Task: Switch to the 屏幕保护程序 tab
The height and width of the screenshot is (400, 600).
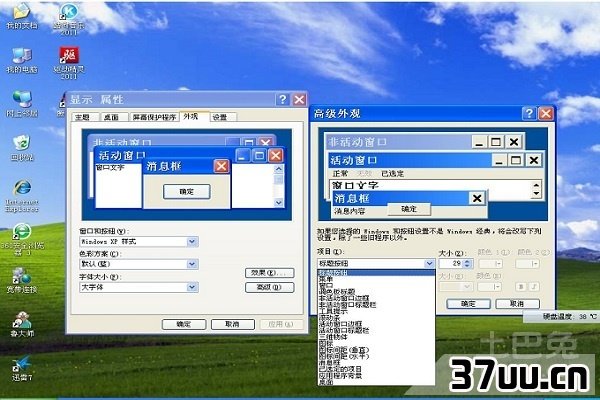Action: pos(155,117)
